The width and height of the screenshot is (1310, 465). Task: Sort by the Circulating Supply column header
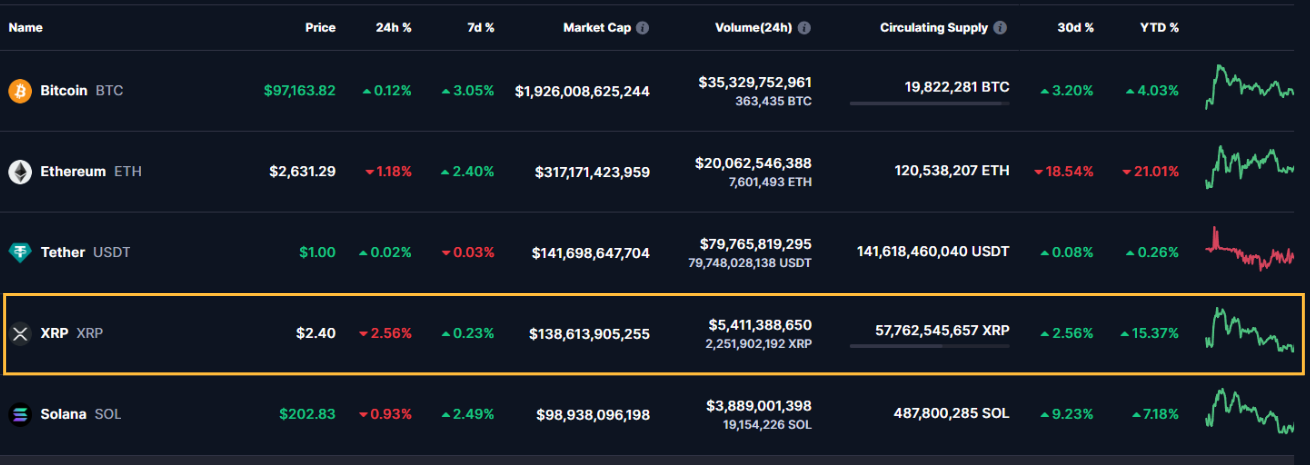tap(934, 28)
